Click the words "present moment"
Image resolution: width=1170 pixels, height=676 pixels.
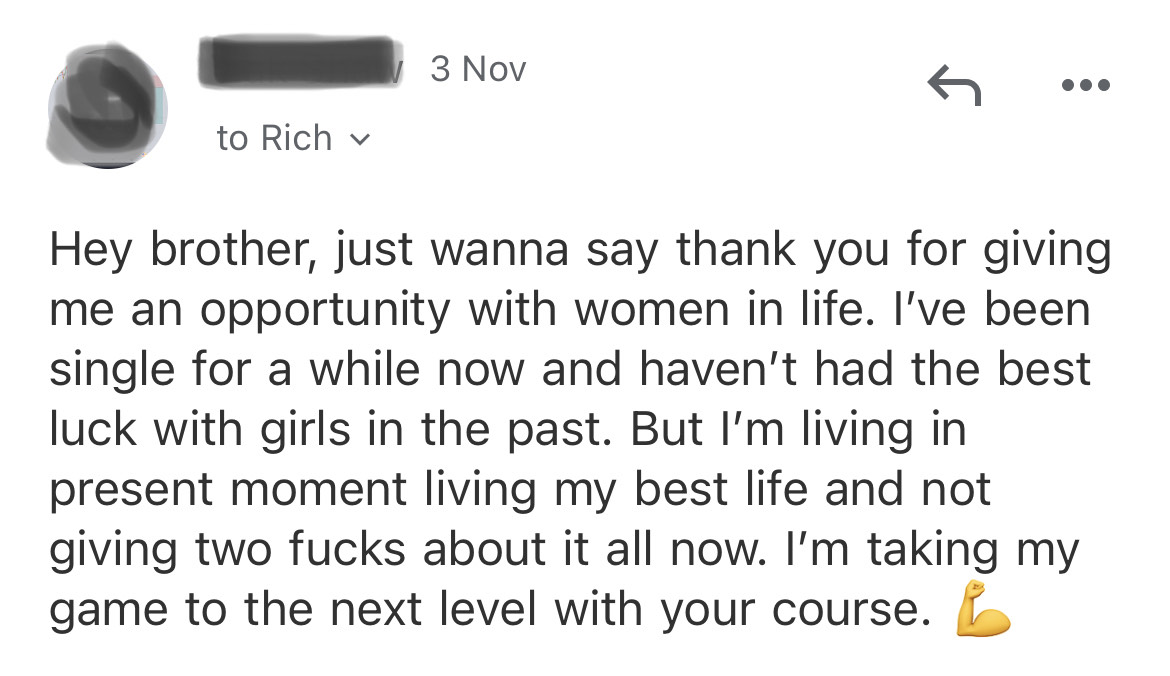(228, 491)
